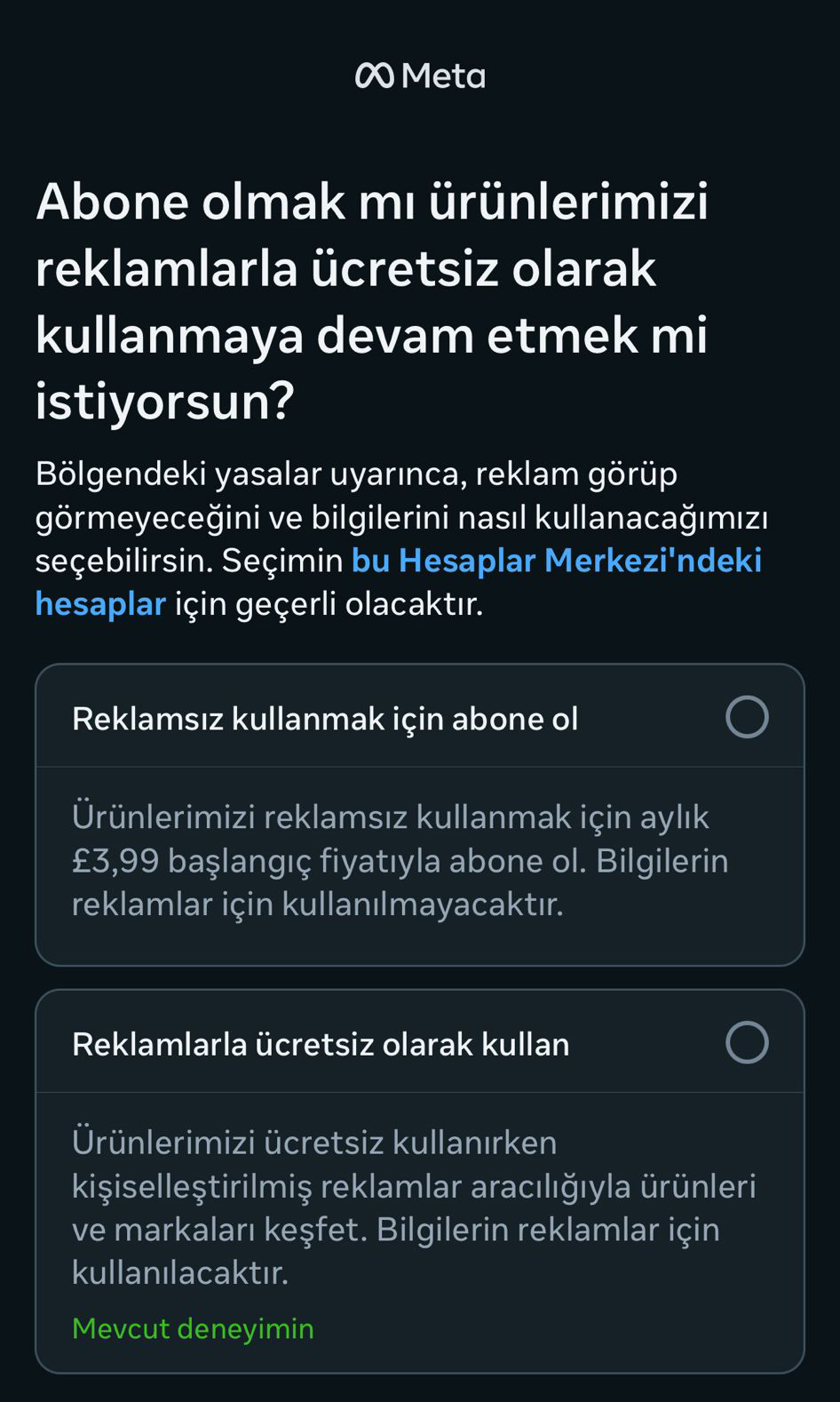Click the Meta wordmark text
This screenshot has height=1402, width=840.
(x=443, y=76)
